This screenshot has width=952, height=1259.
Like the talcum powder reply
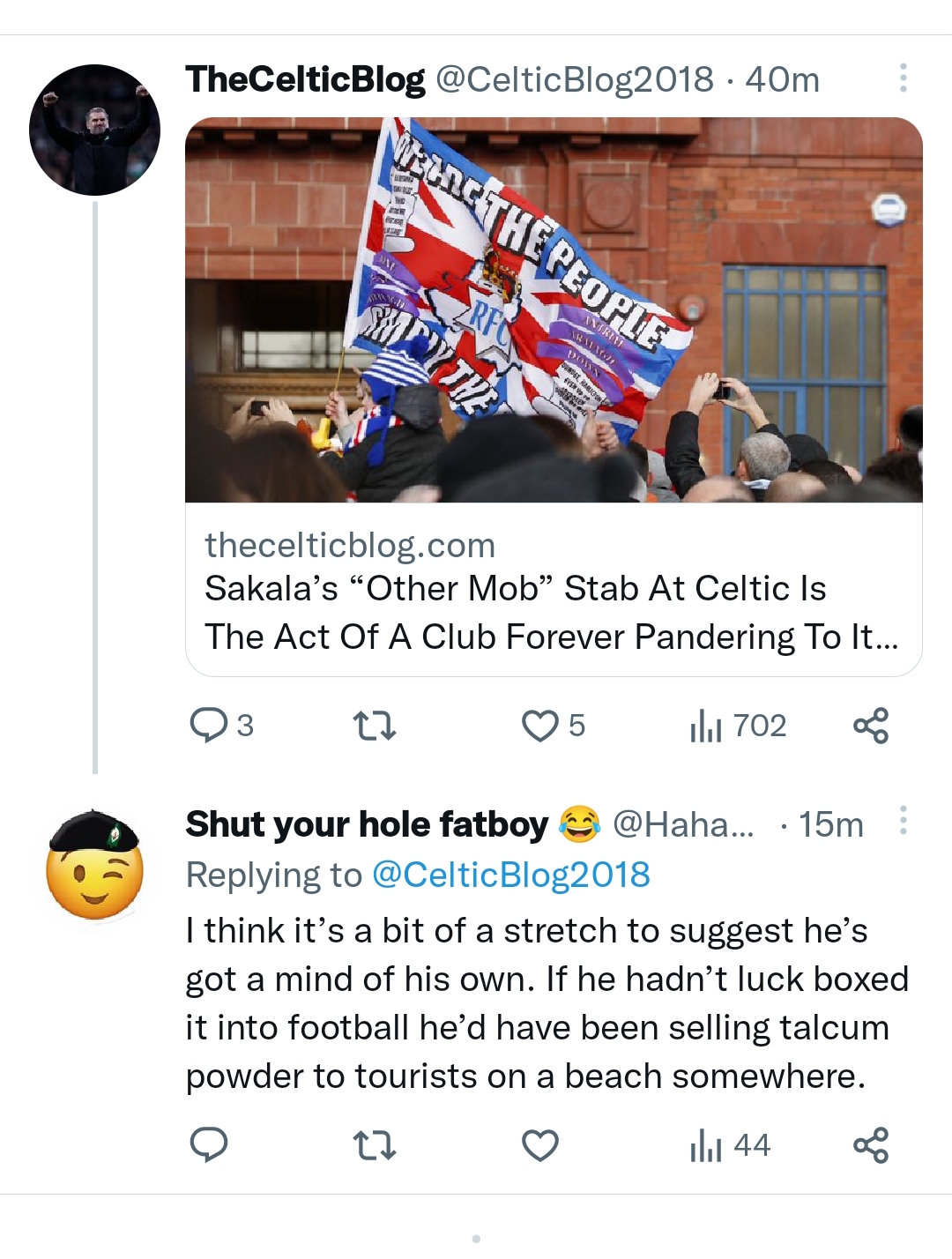pyautogui.click(x=540, y=1145)
